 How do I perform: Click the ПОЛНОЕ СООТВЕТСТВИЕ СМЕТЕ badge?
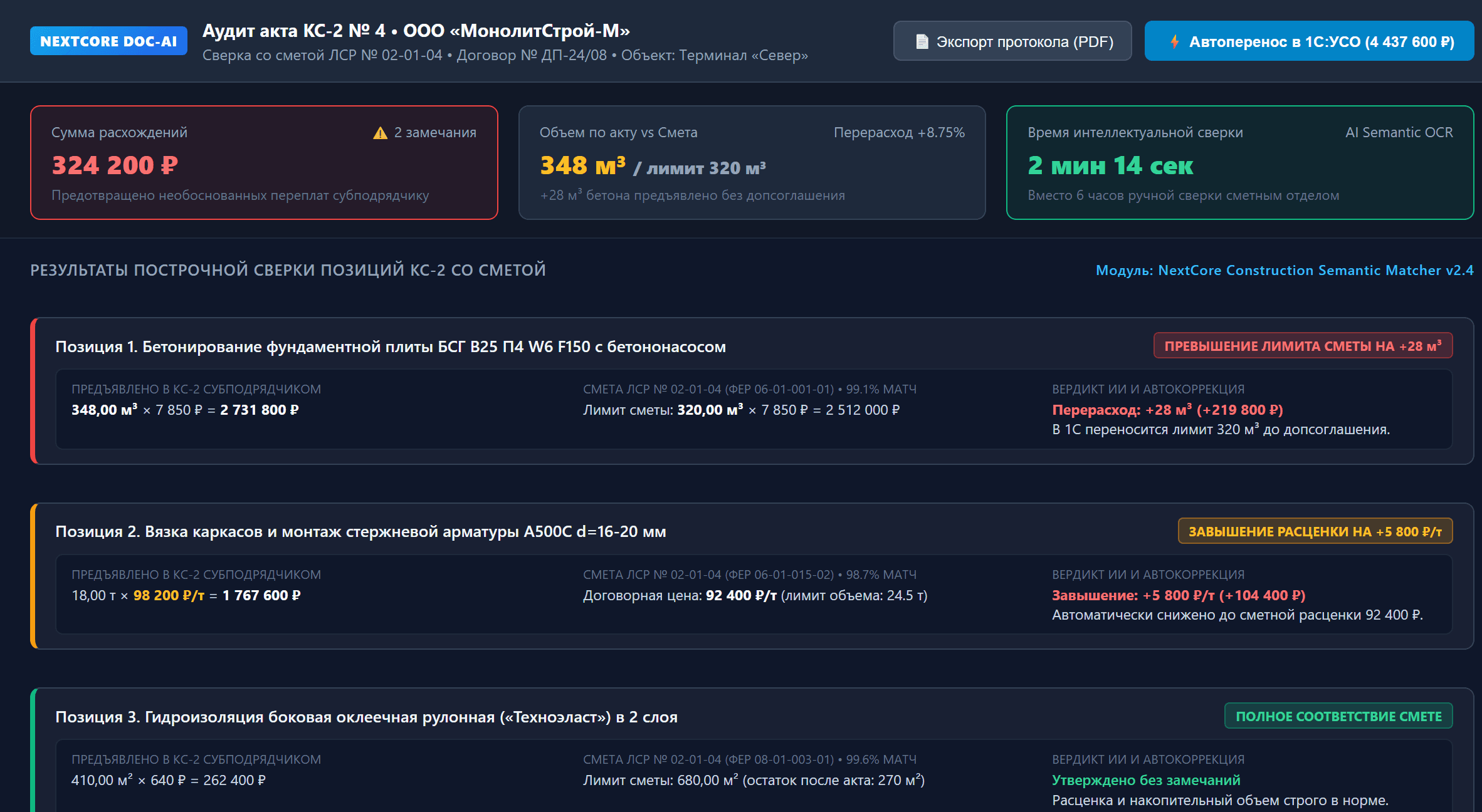click(x=1338, y=716)
